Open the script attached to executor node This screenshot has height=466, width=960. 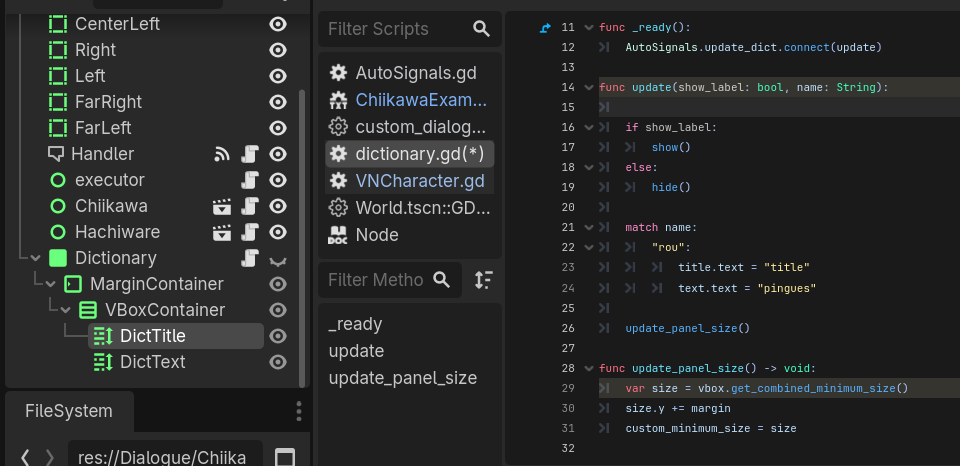252,180
